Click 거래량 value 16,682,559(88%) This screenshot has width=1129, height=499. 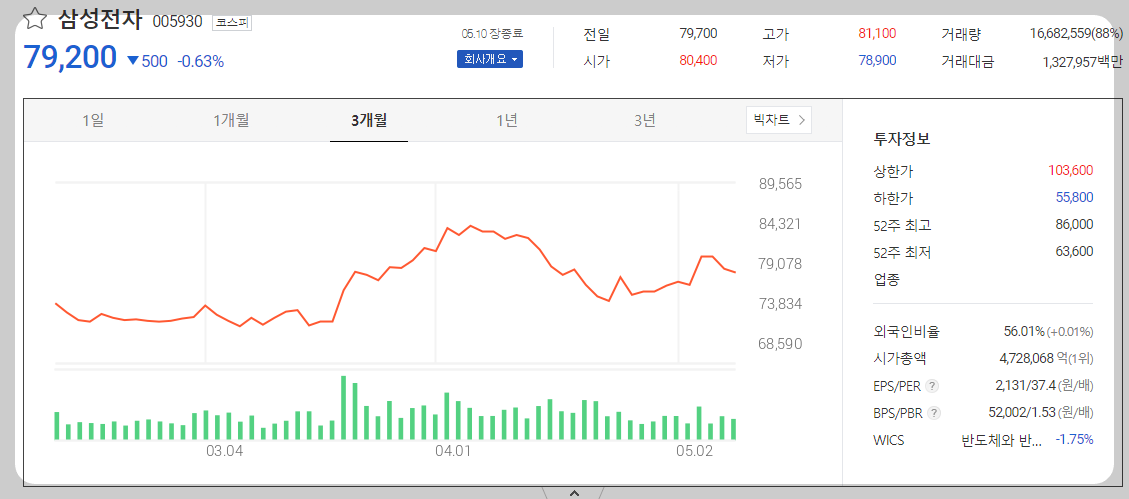[x=1076, y=33]
